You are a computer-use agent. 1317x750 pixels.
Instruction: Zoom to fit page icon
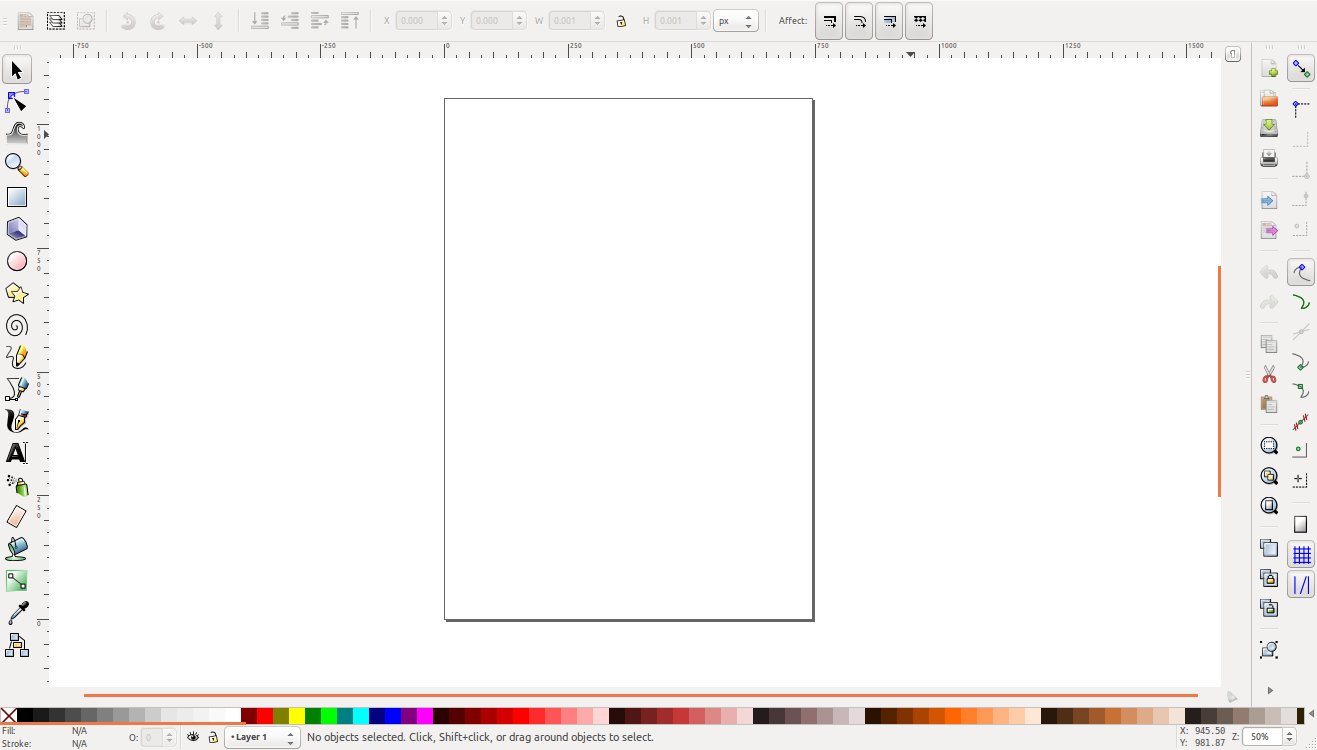coord(1269,505)
